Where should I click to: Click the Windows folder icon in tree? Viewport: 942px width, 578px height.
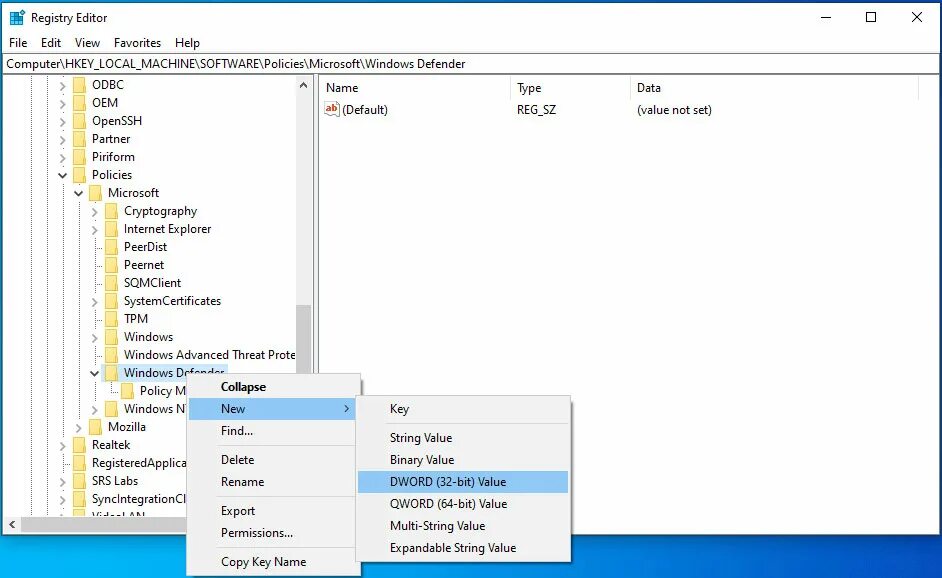[x=111, y=337]
